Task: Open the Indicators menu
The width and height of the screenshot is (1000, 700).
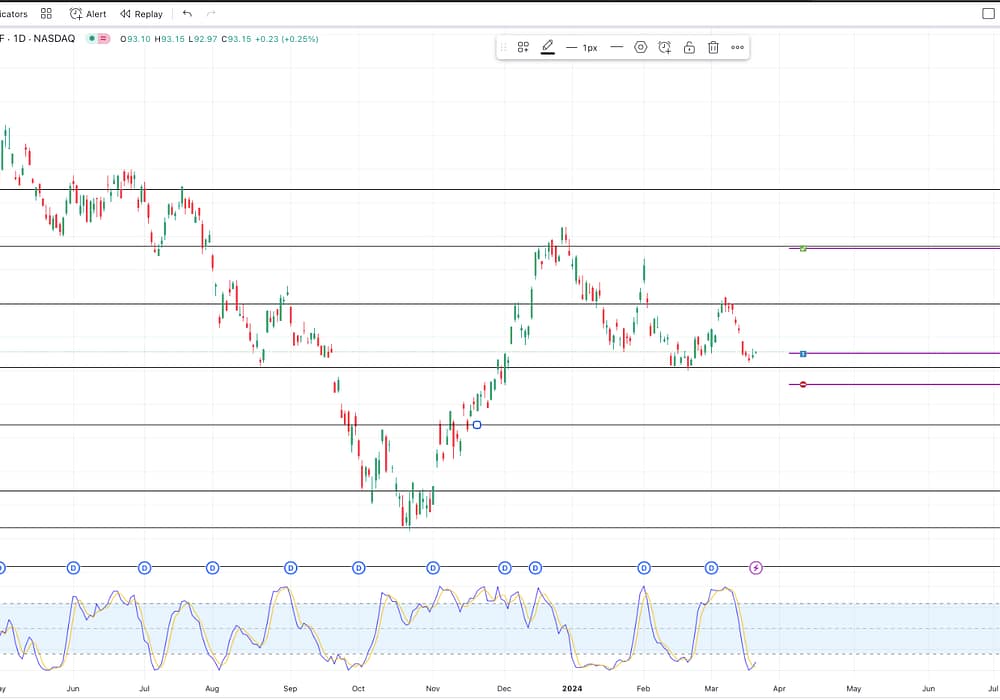Action: 14,14
